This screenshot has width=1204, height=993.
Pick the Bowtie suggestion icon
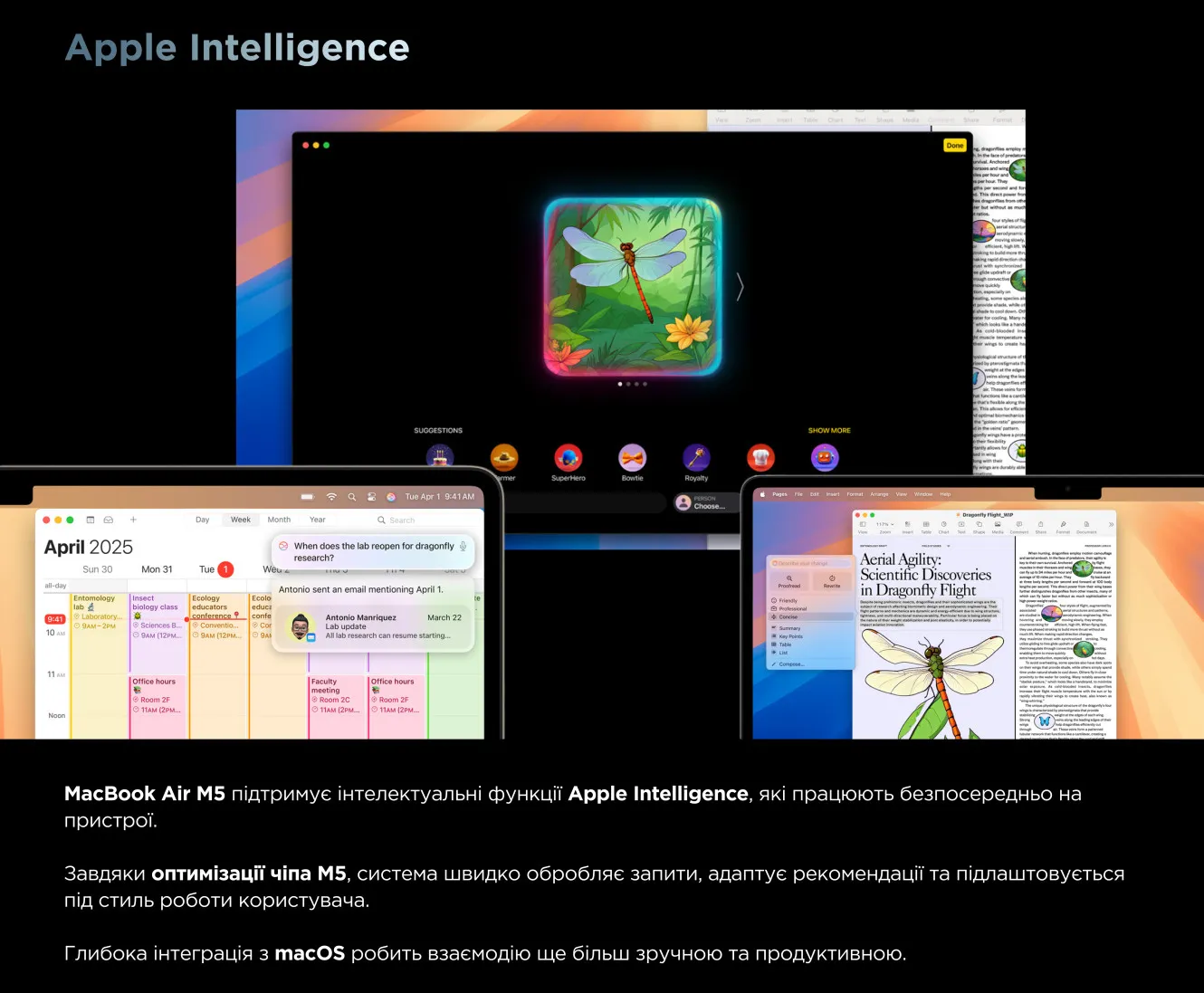click(x=632, y=458)
